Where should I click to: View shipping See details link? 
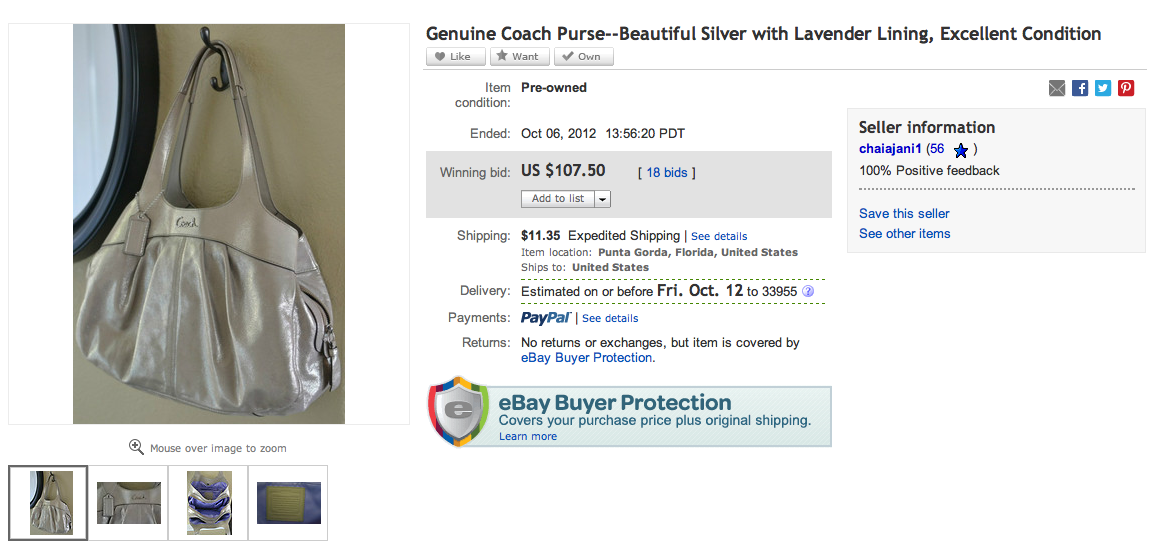point(719,236)
